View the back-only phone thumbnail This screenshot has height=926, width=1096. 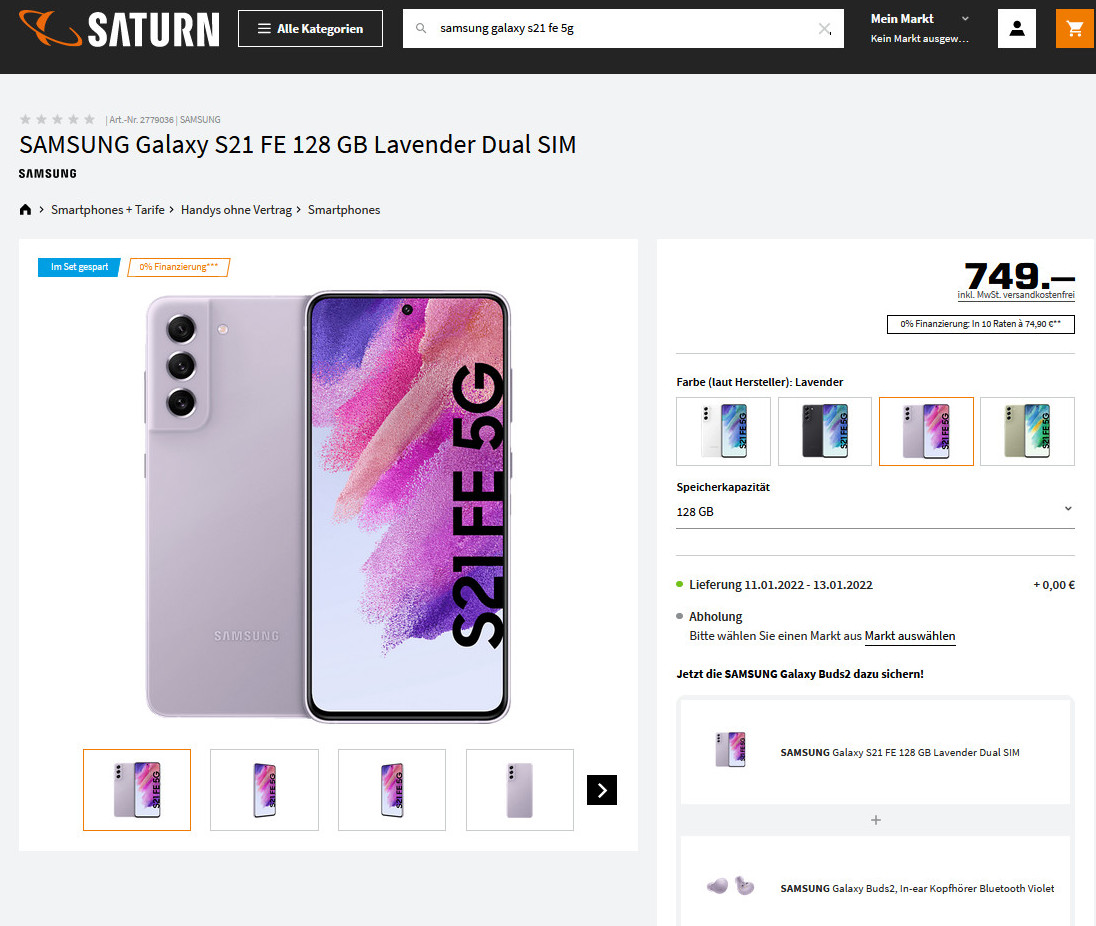(520, 790)
